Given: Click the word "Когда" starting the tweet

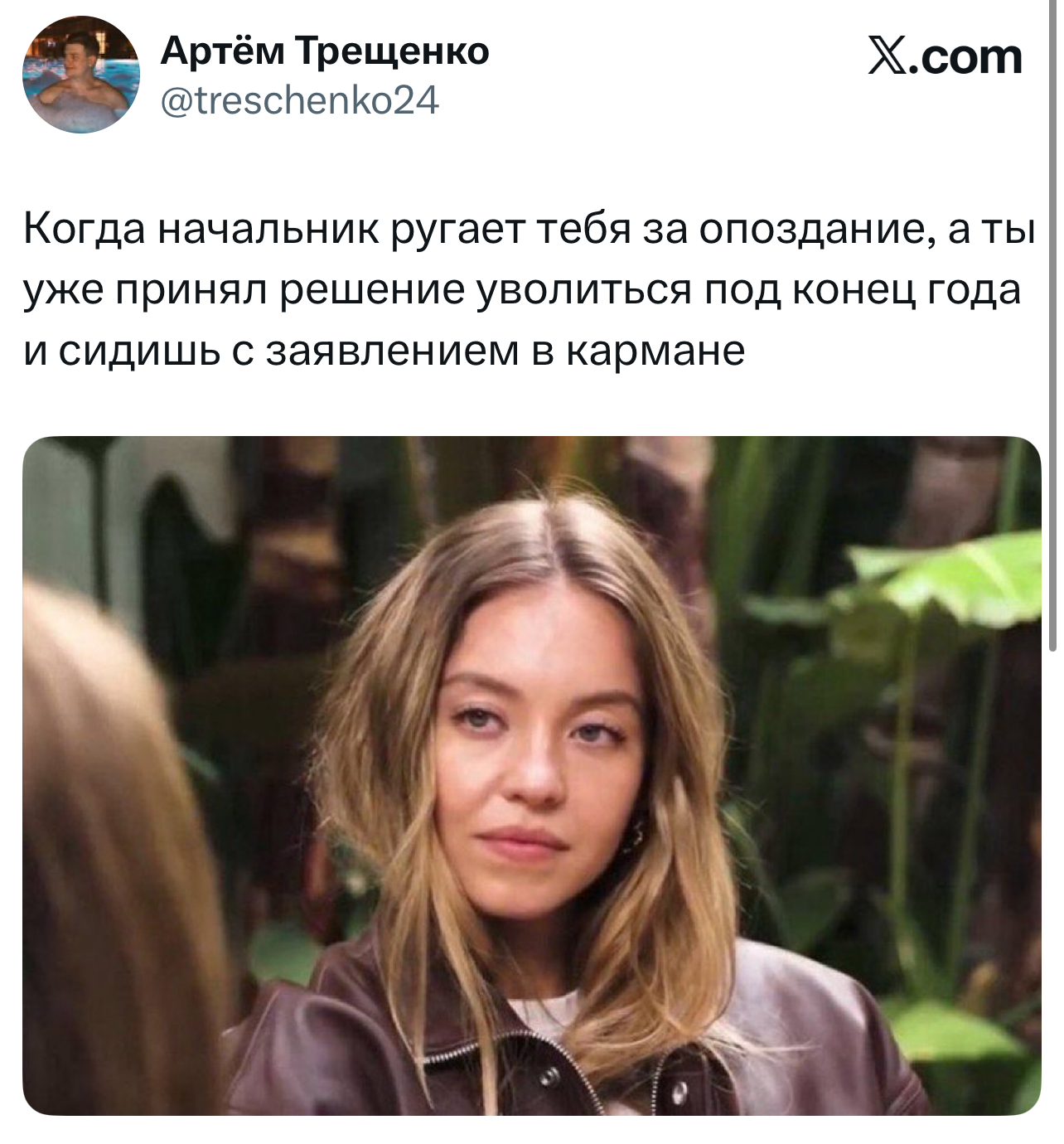Looking at the screenshot, I should click(x=83, y=231).
